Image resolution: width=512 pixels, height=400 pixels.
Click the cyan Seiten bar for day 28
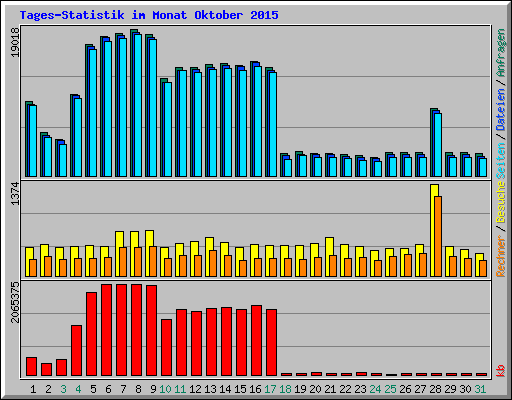438,145
